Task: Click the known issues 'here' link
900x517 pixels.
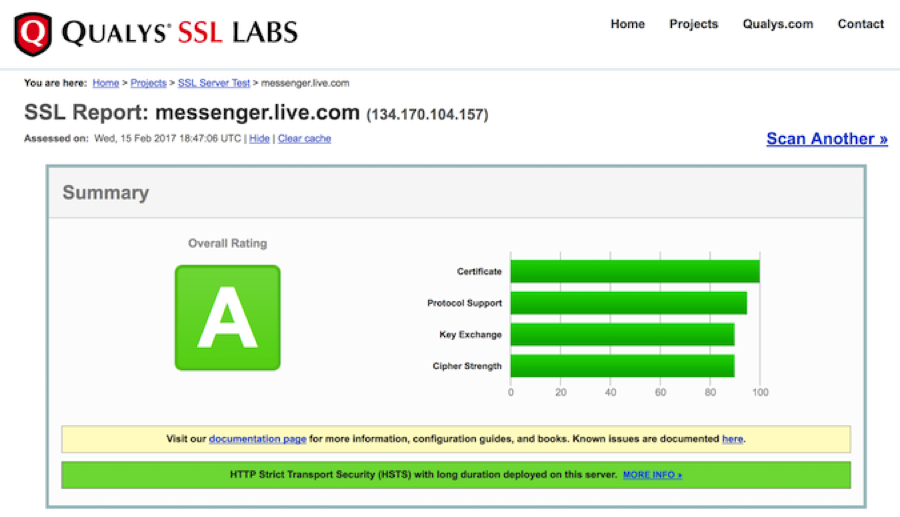Action: [x=732, y=439]
